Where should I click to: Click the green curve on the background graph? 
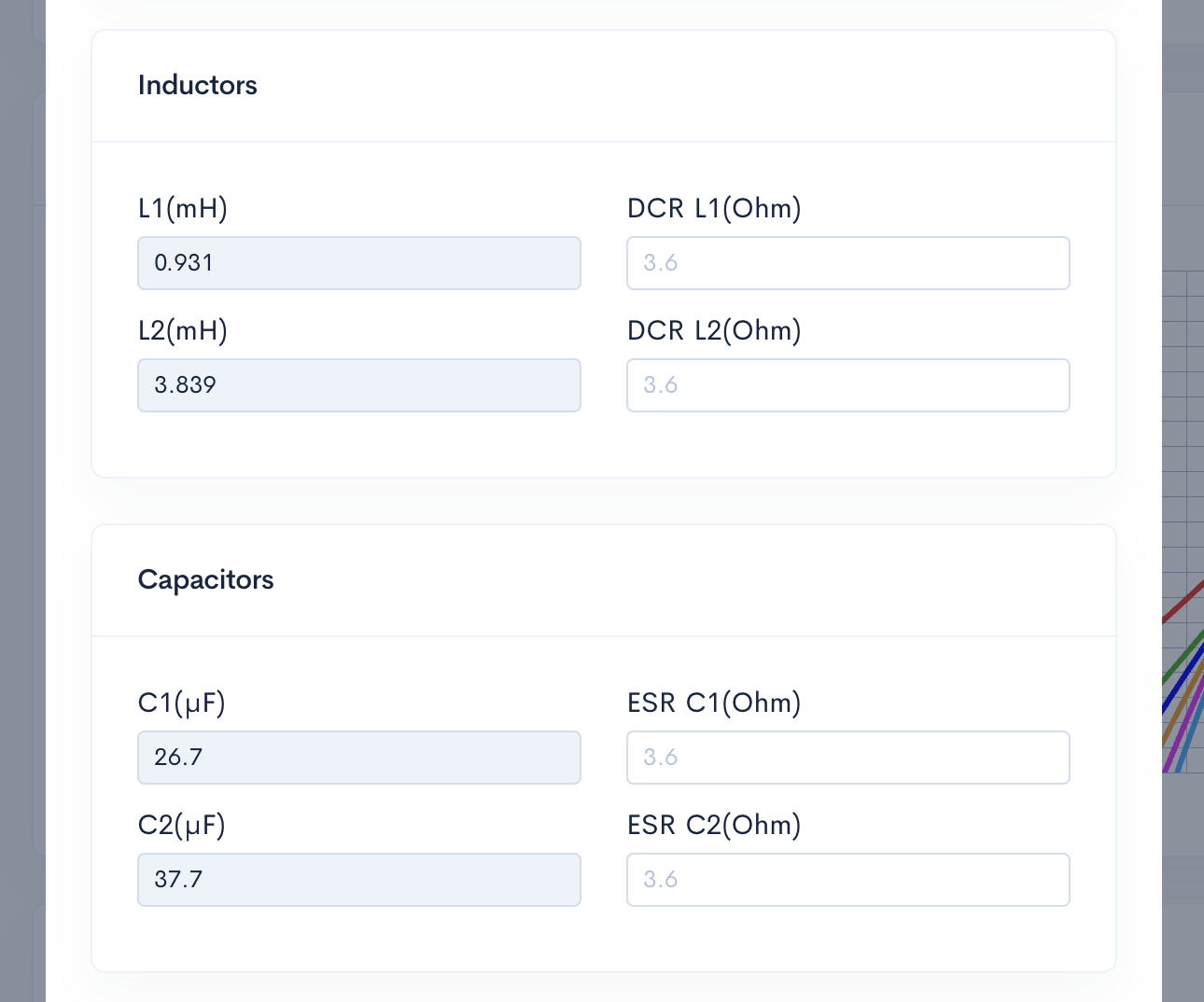point(1183,658)
